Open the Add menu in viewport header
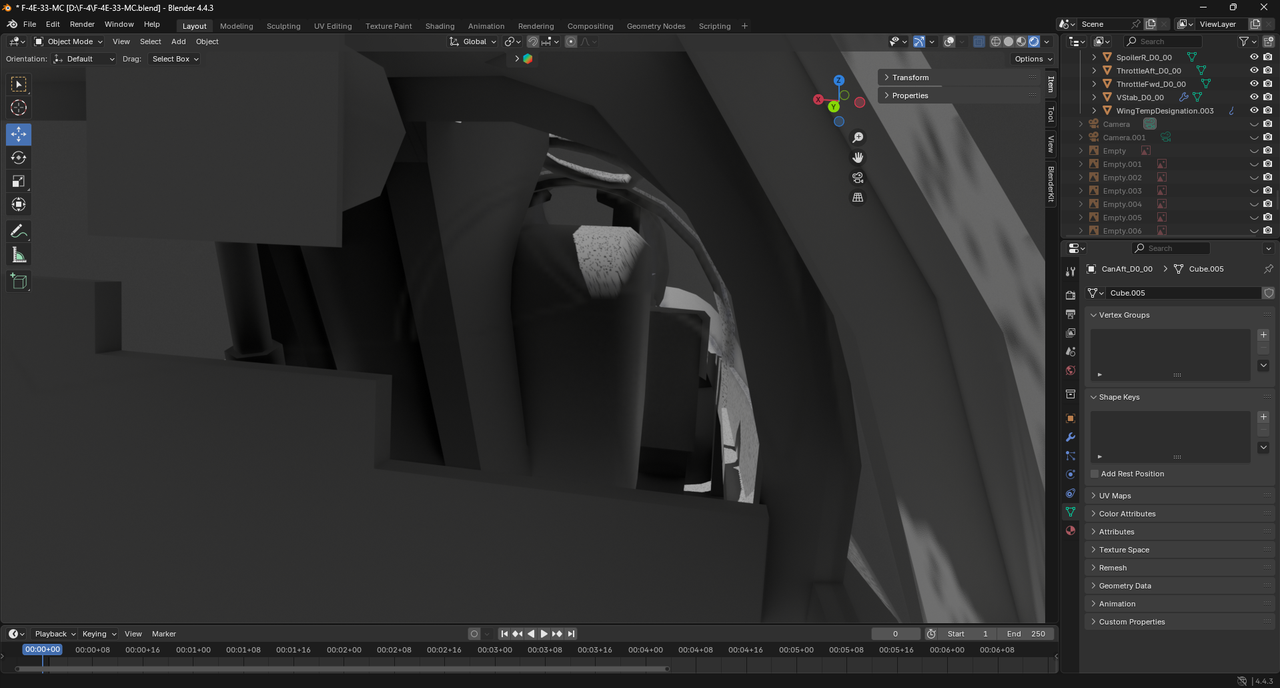1280x688 pixels. pyautogui.click(x=178, y=42)
